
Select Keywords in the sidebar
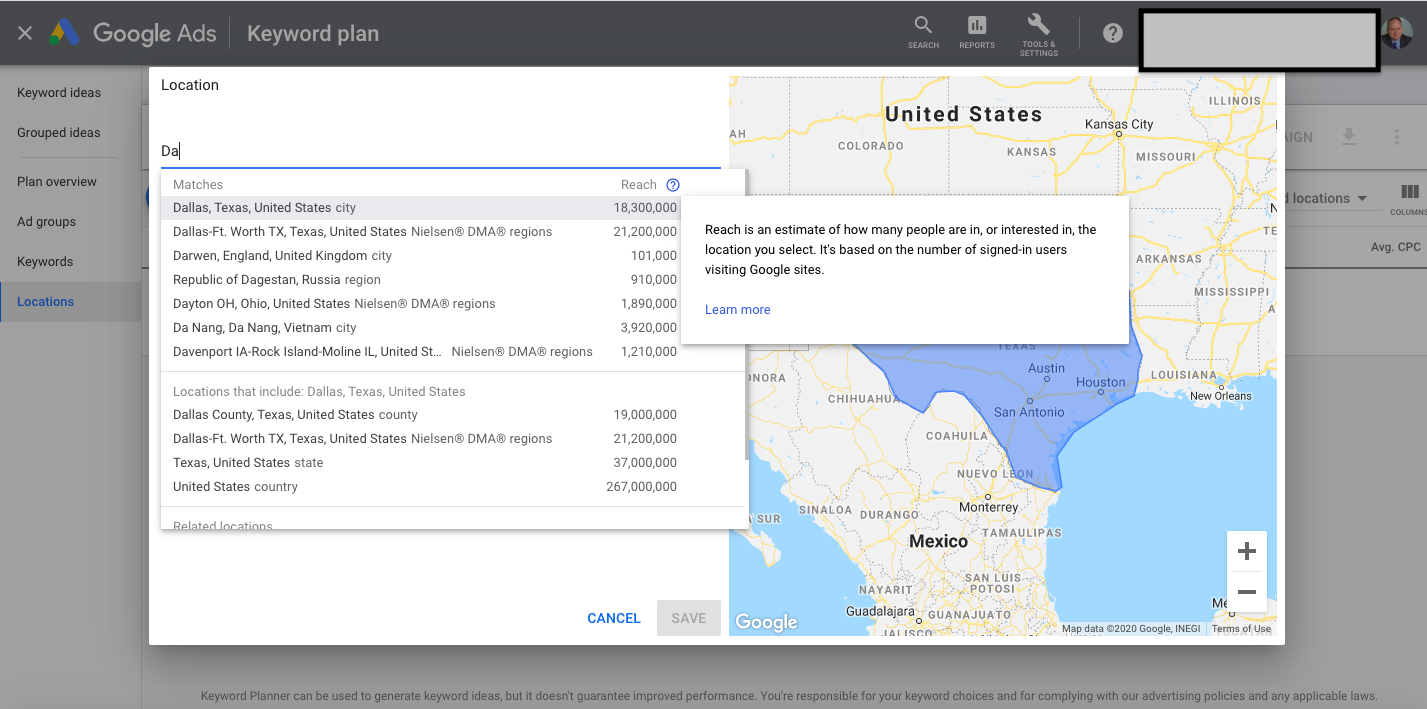click(45, 262)
